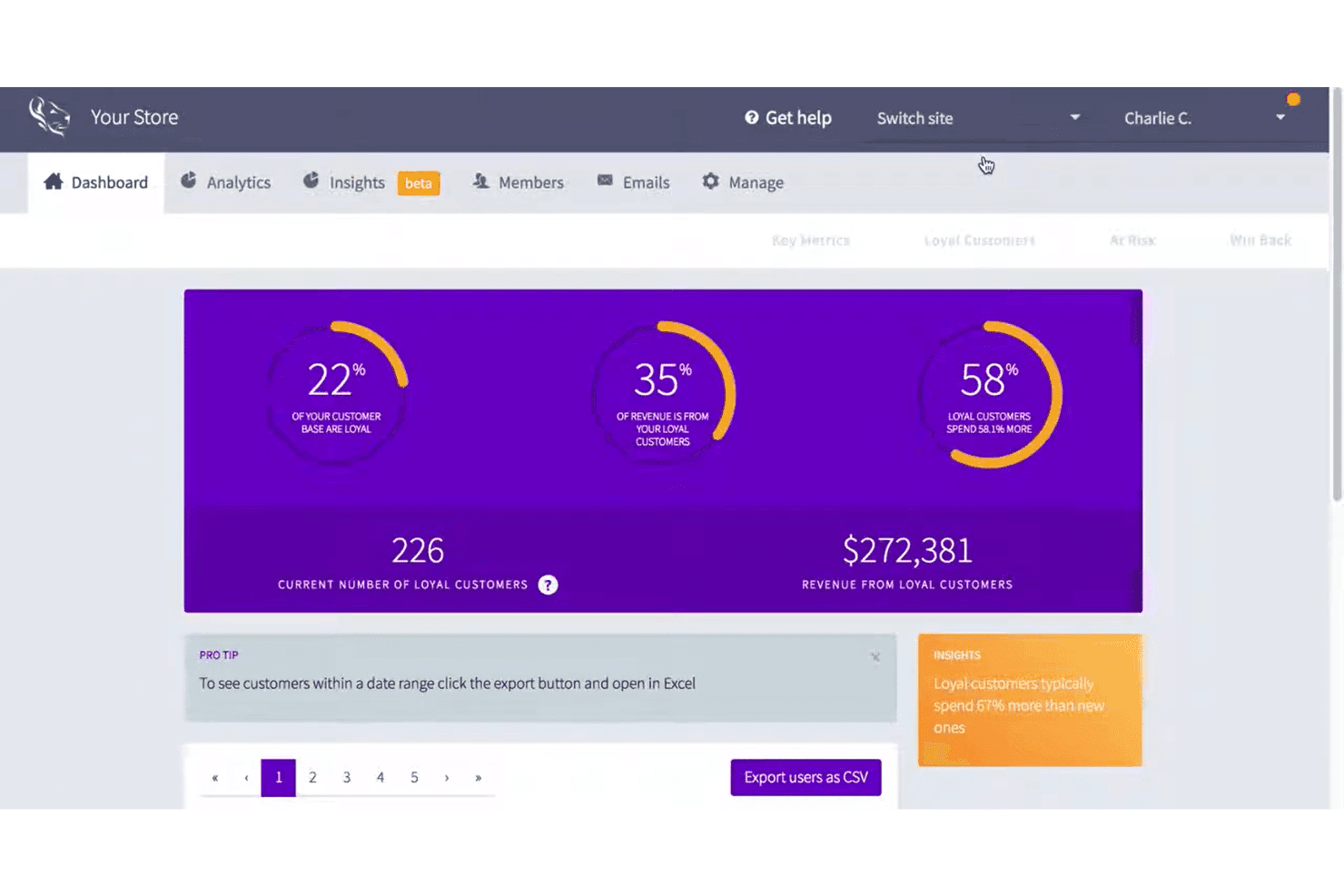Click the Get help link
Viewport: 1344px width, 896px height.
788,117
